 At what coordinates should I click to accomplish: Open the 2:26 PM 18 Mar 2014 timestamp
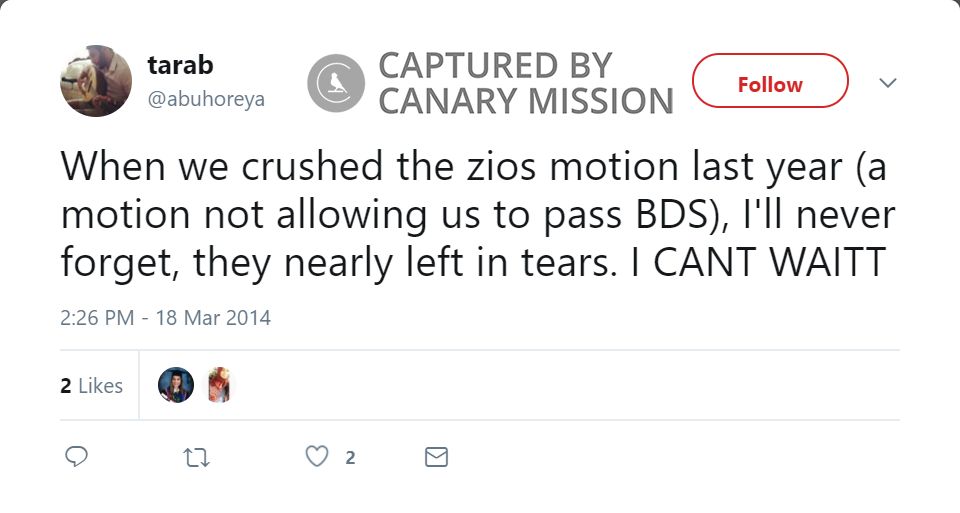pos(165,318)
